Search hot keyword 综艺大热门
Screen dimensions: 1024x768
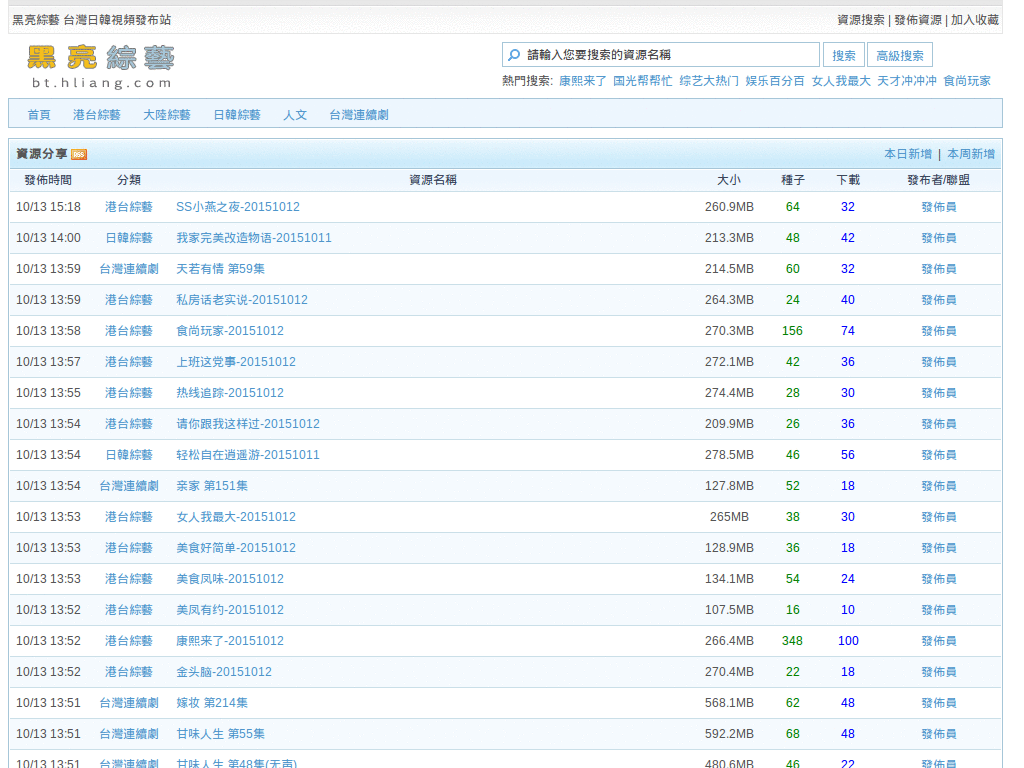(709, 81)
